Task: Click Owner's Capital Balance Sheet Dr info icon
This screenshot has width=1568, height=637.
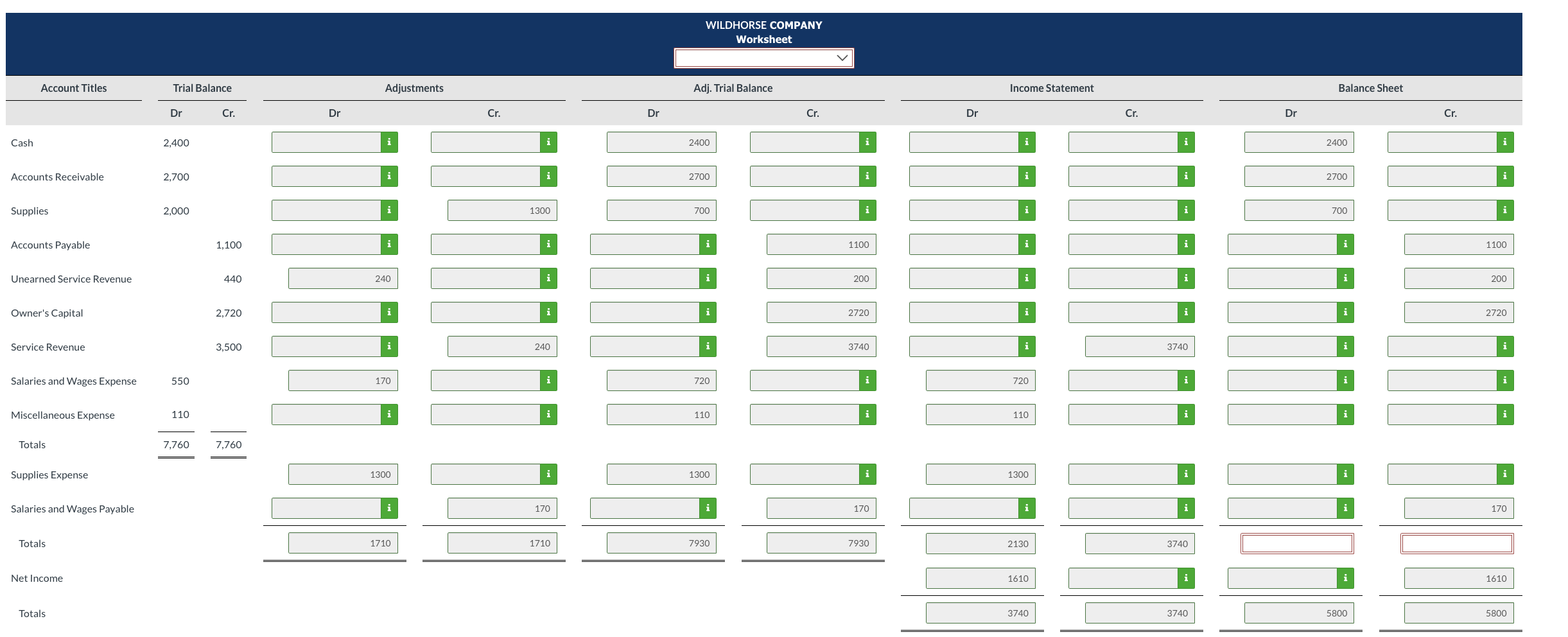Action: pos(1345,312)
